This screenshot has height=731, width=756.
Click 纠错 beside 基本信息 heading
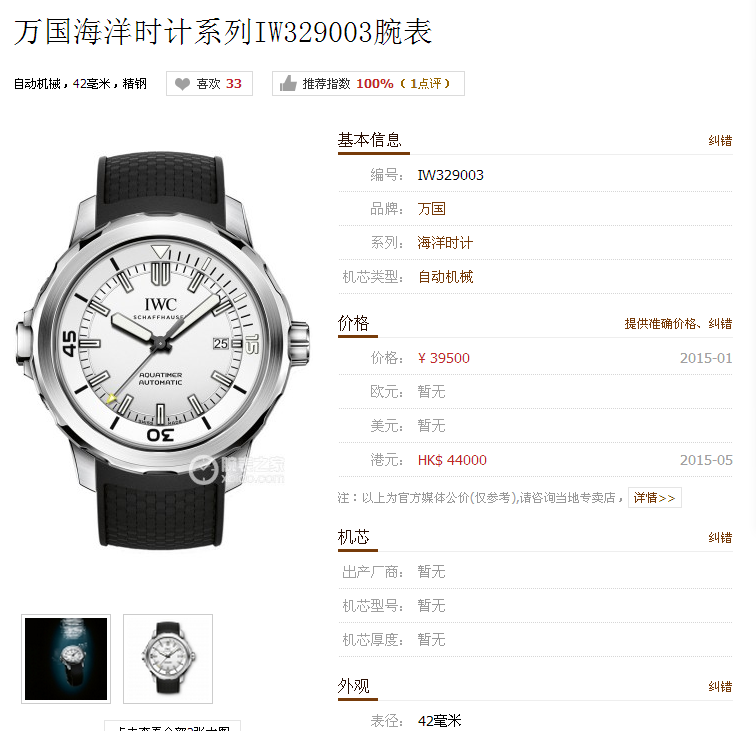[720, 141]
